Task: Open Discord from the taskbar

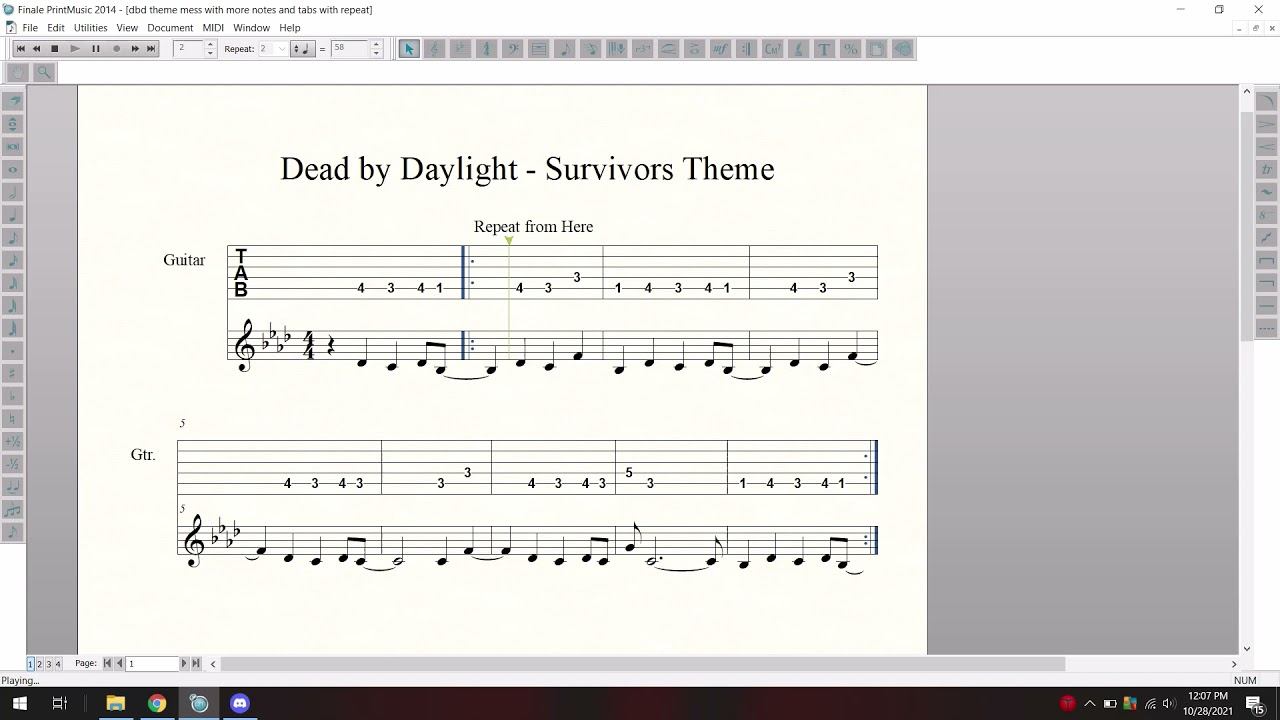Action: coord(240,703)
